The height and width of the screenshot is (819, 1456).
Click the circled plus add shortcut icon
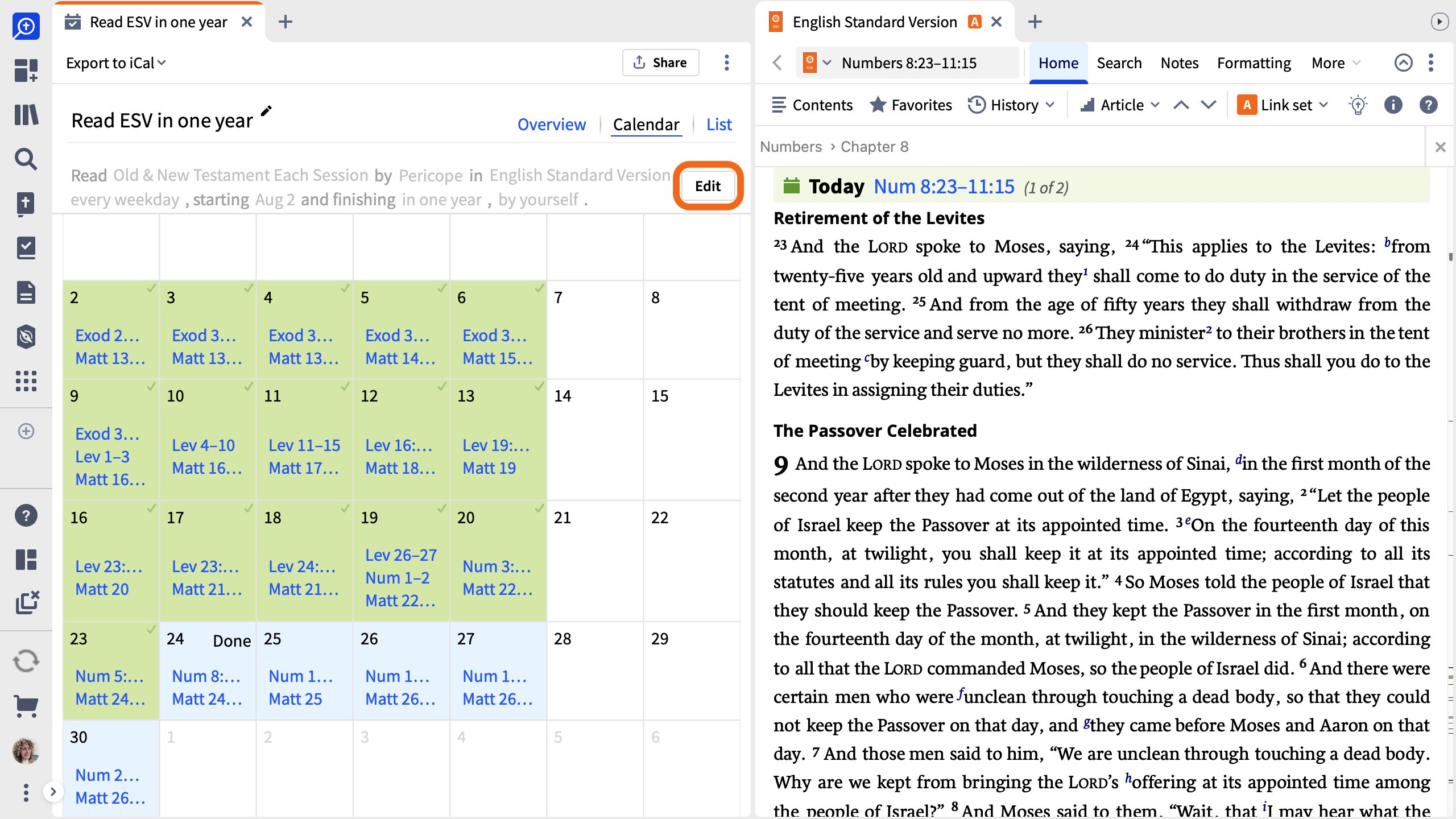click(x=26, y=431)
